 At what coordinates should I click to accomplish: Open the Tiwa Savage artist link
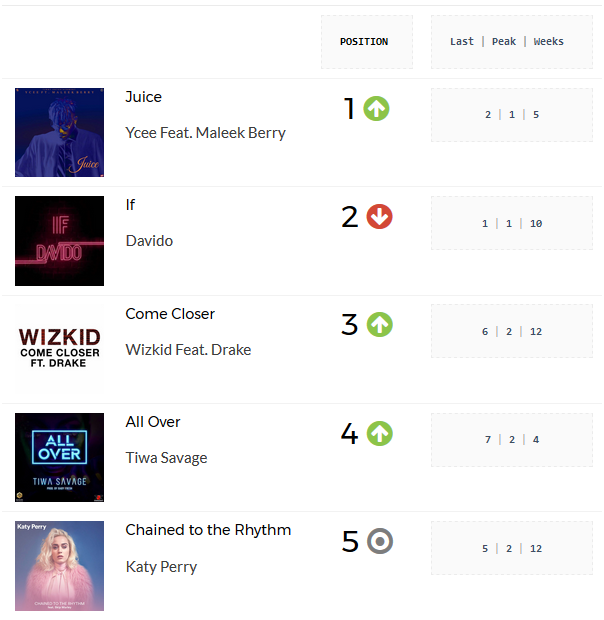pos(166,458)
